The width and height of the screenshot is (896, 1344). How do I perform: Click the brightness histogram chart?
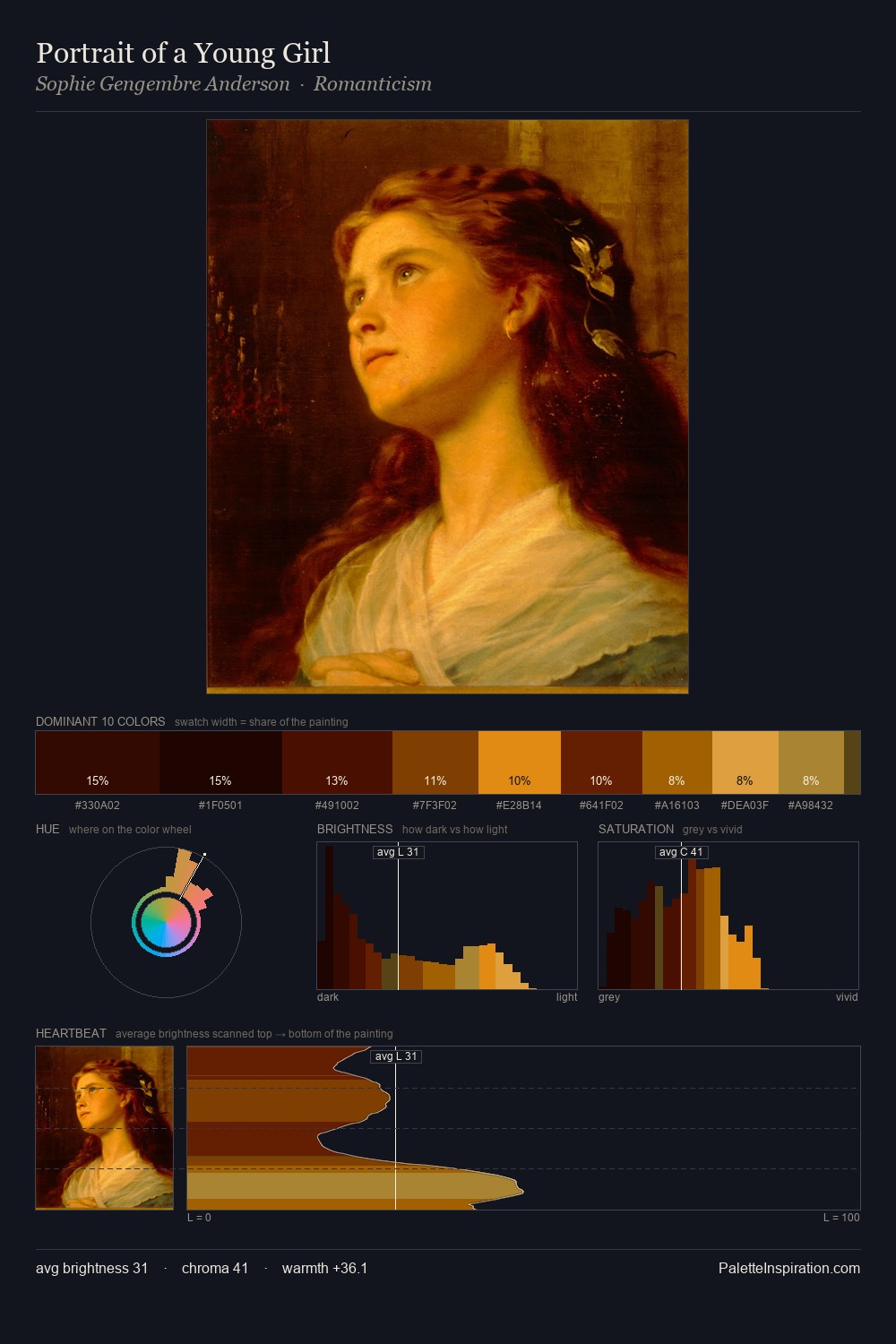point(447,916)
